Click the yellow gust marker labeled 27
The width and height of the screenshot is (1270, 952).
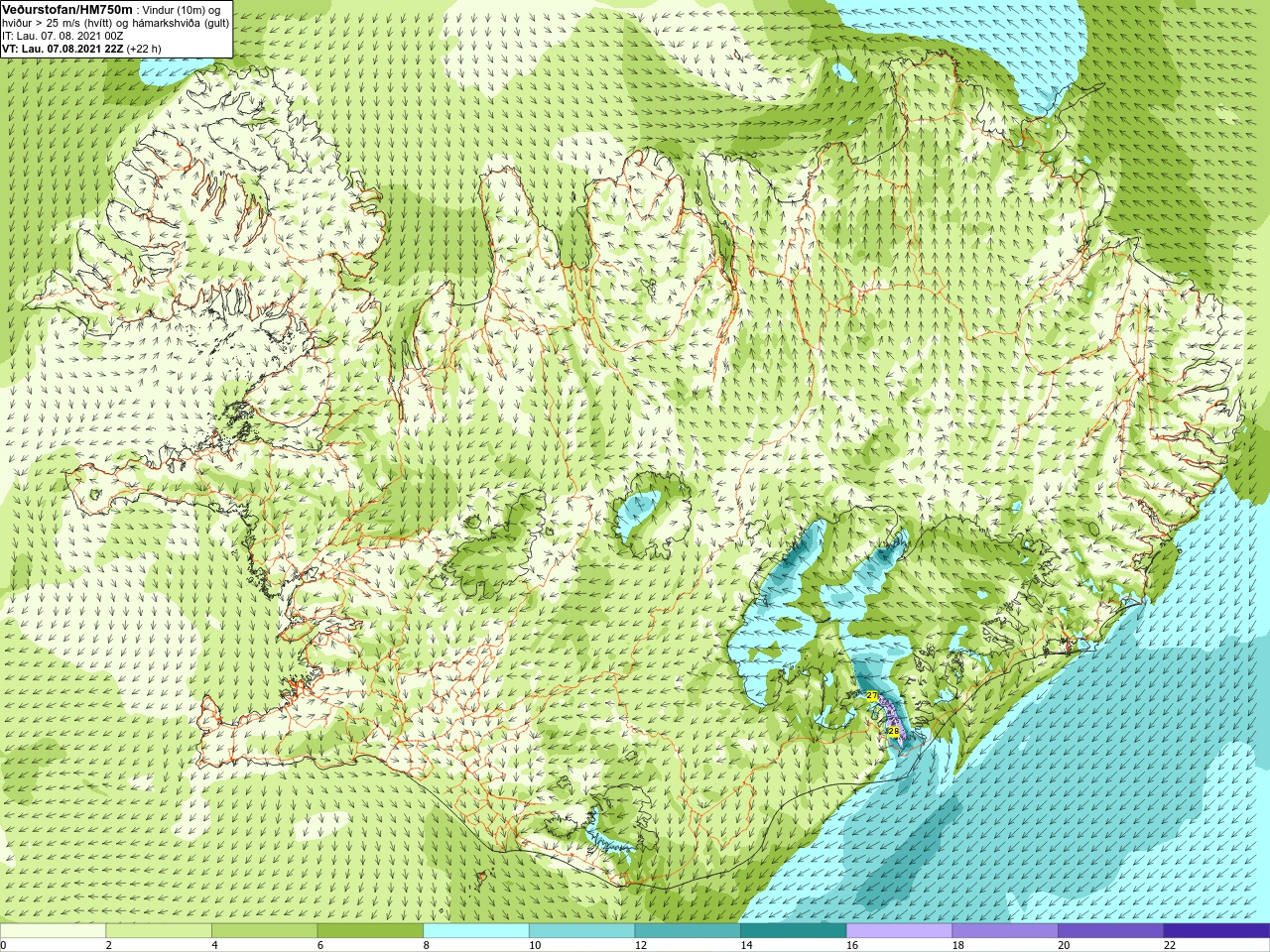[x=871, y=696]
